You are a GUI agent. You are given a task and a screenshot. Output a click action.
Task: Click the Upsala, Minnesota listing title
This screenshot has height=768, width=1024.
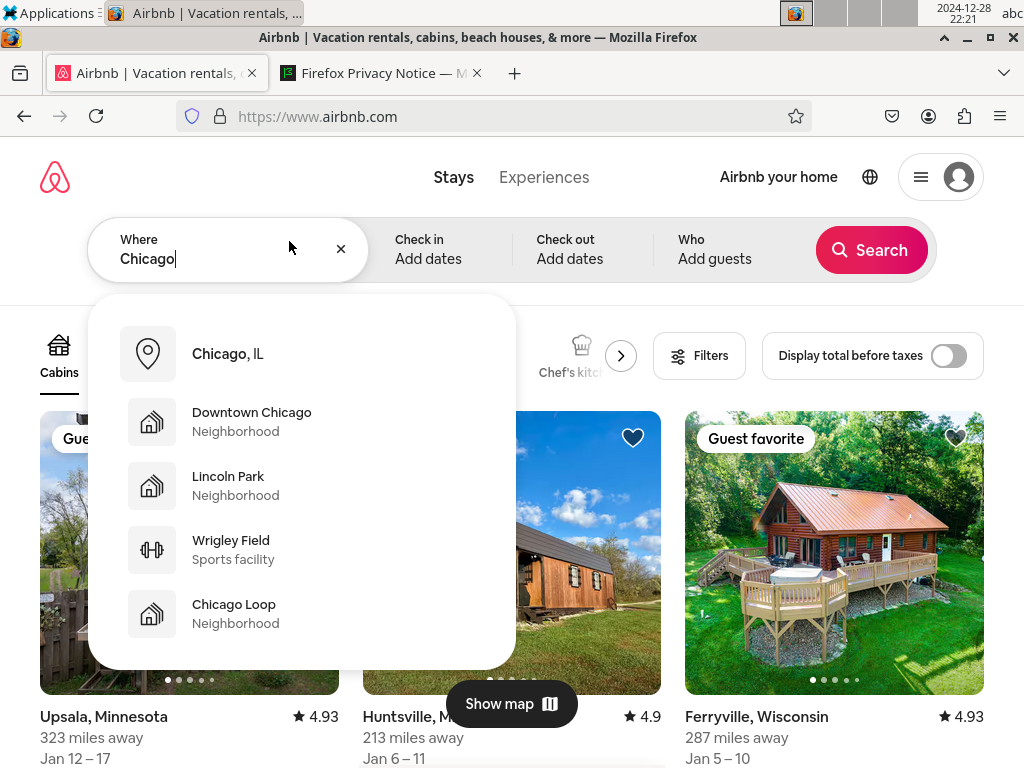pyautogui.click(x=104, y=716)
